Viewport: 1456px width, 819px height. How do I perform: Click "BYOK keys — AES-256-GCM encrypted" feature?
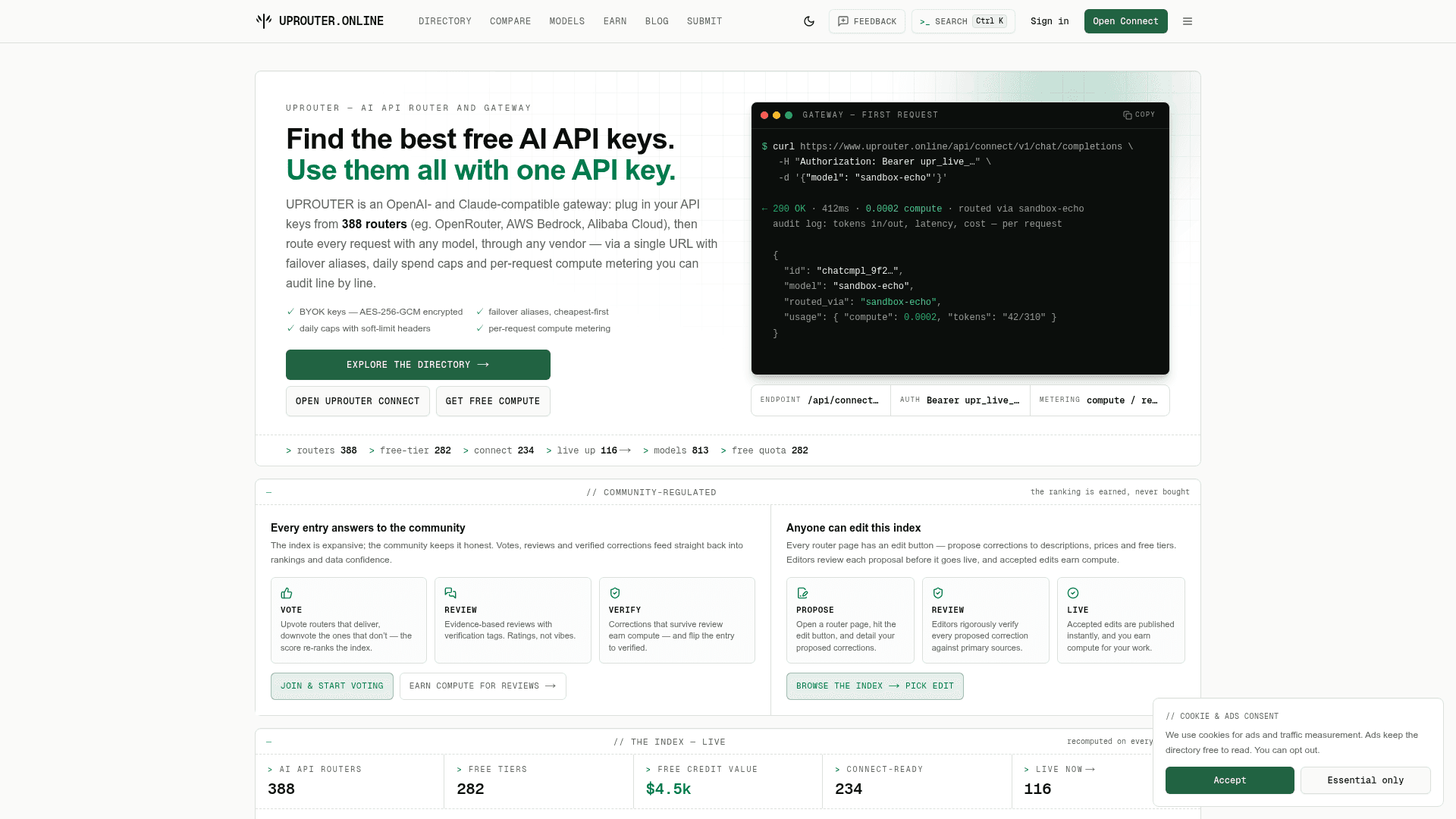click(x=375, y=312)
